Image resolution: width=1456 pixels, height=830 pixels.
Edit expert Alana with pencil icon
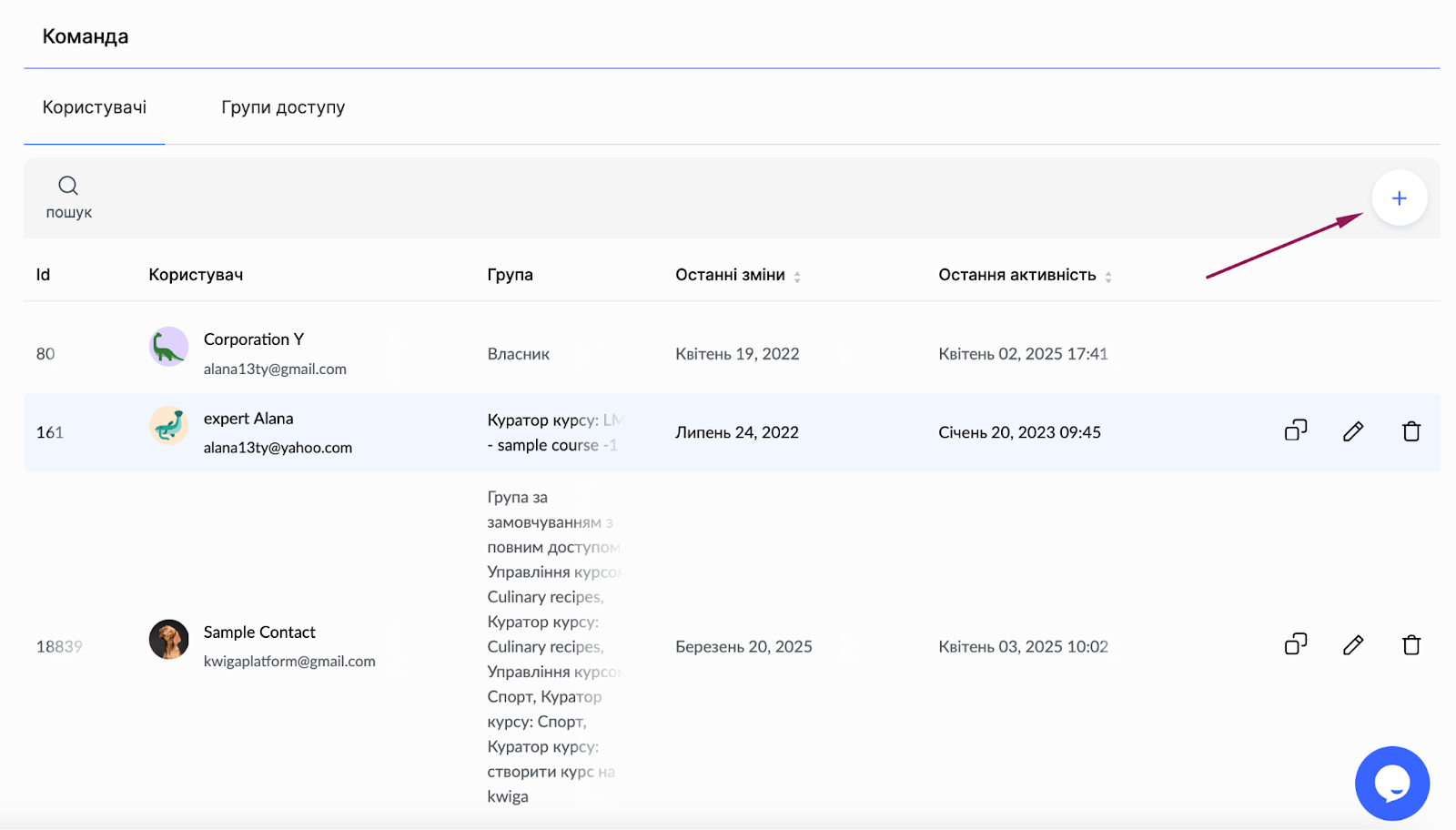[x=1353, y=431]
